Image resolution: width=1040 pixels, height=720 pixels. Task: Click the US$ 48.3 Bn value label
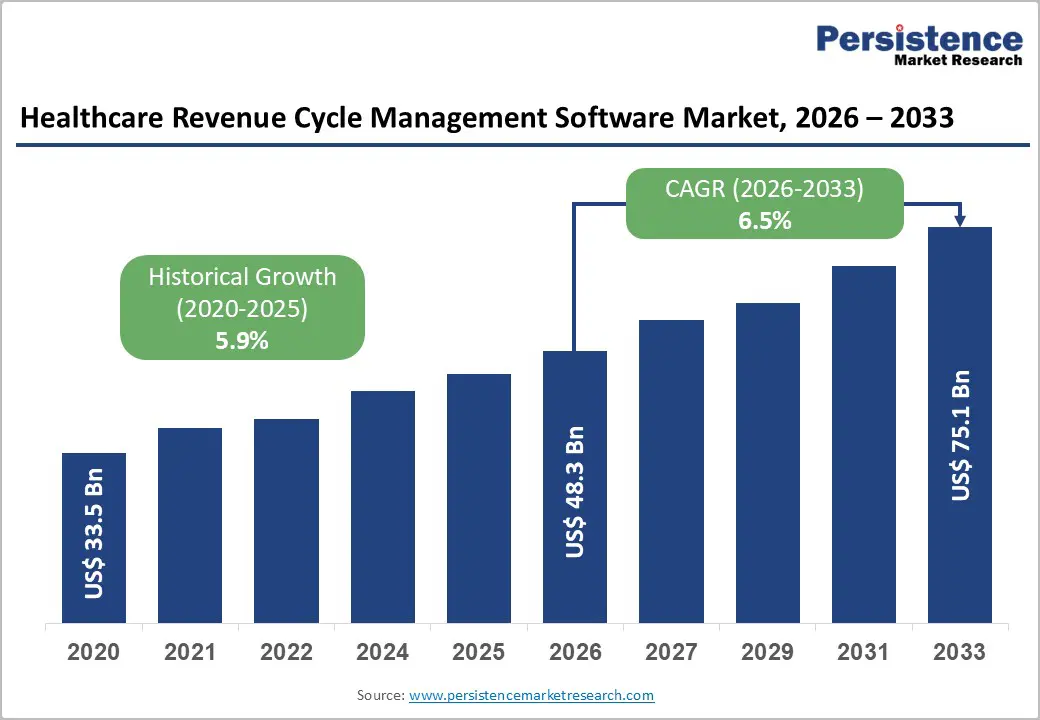click(x=575, y=491)
